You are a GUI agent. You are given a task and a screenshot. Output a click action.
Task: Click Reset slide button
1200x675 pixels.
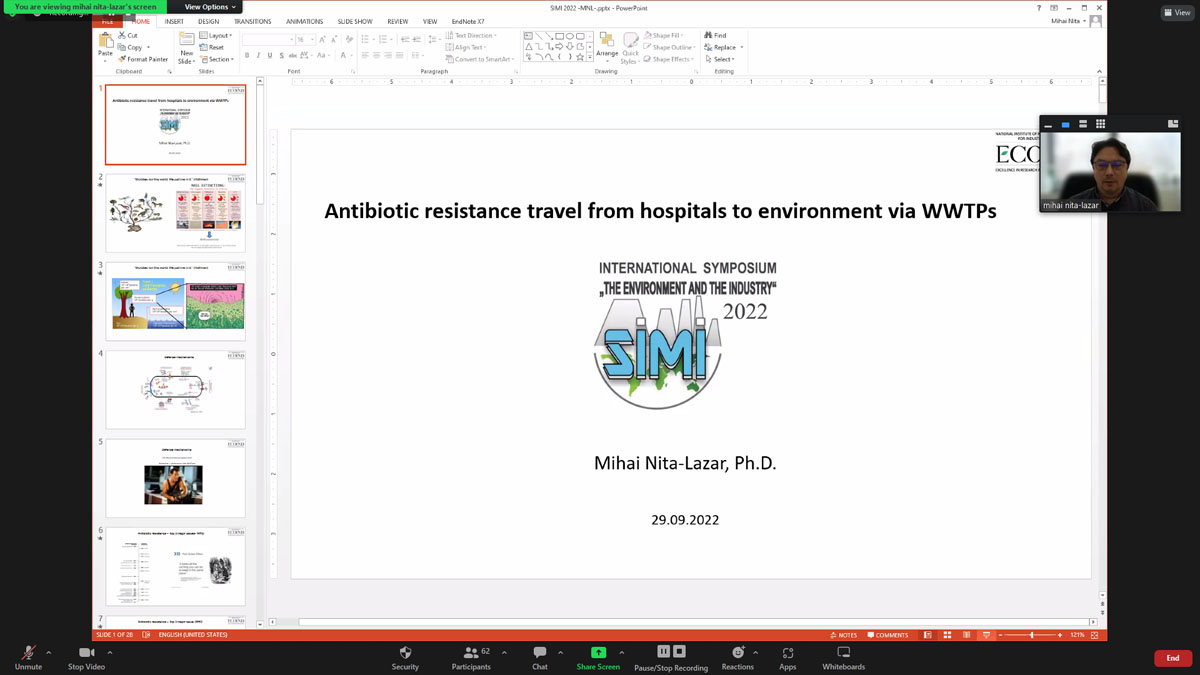click(212, 47)
